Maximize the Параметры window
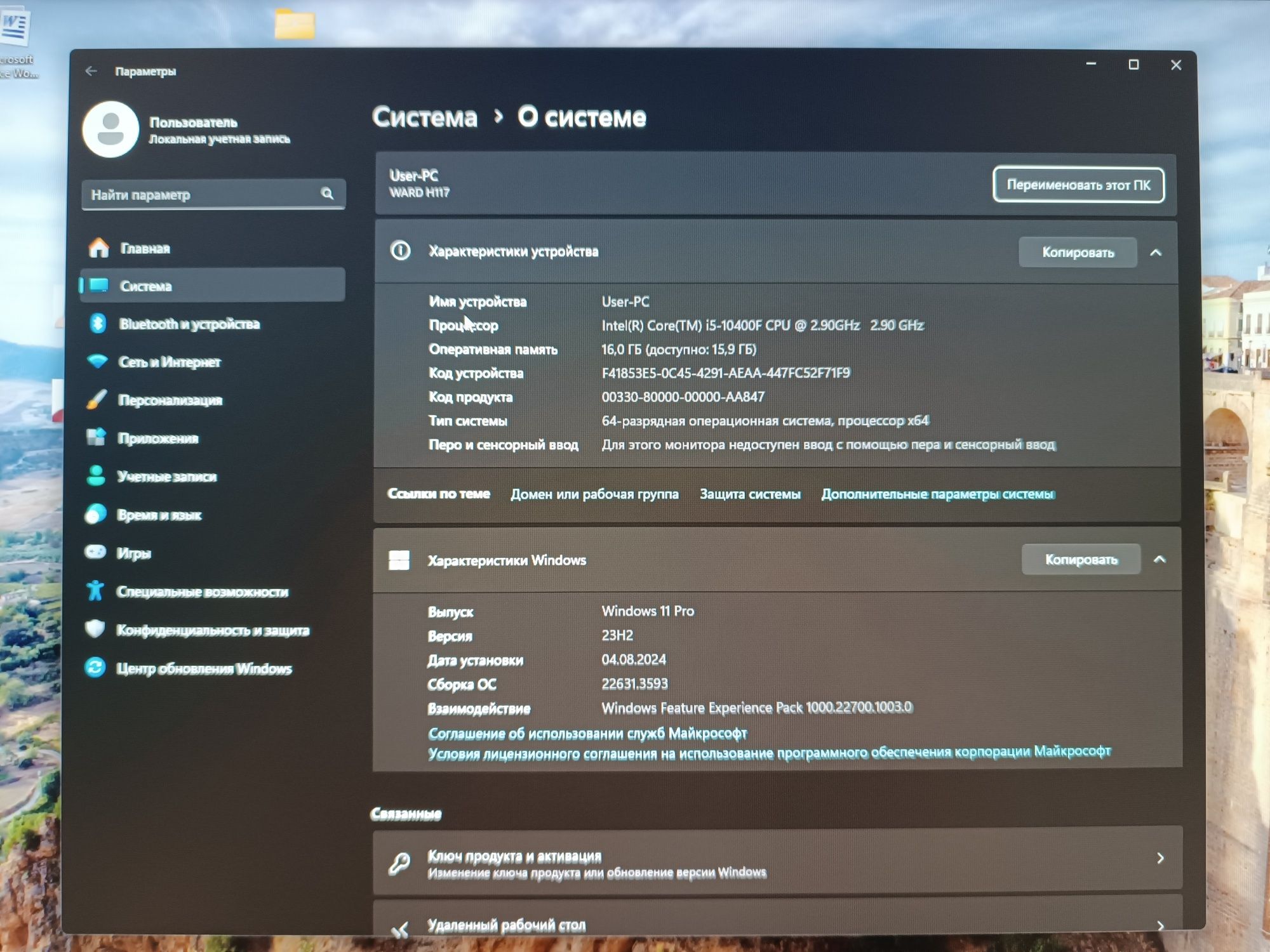The width and height of the screenshot is (1270, 952). [1133, 64]
